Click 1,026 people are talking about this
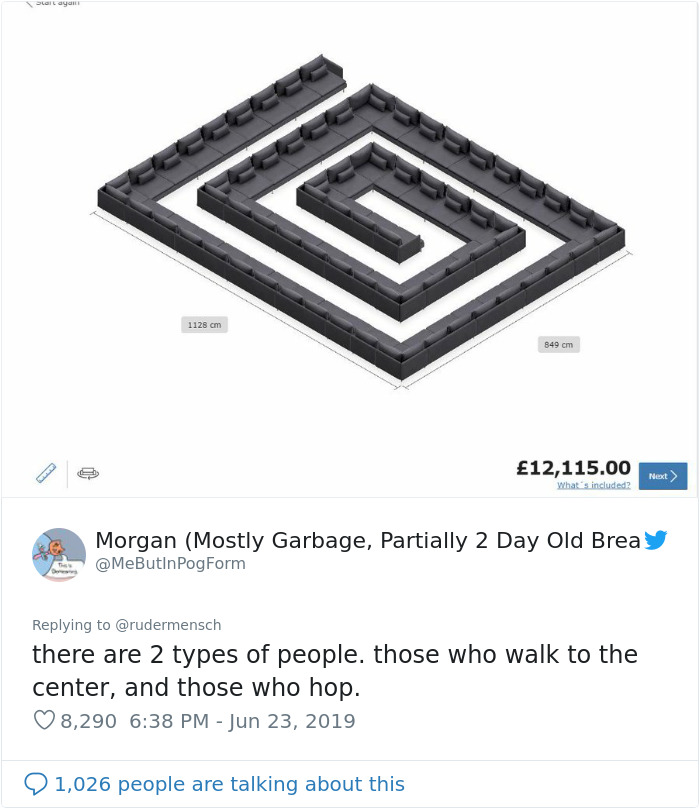 229,784
